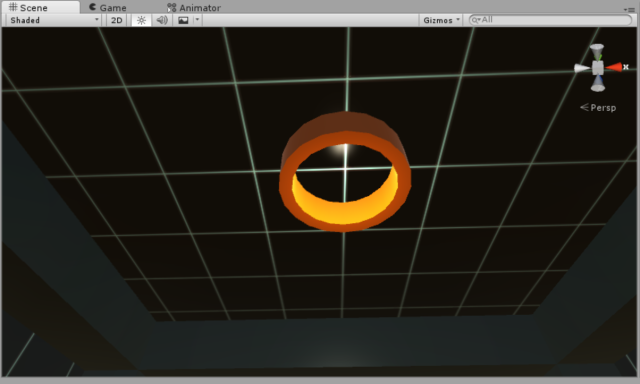
Task: Click the gizmo center cube
Action: click(x=598, y=68)
